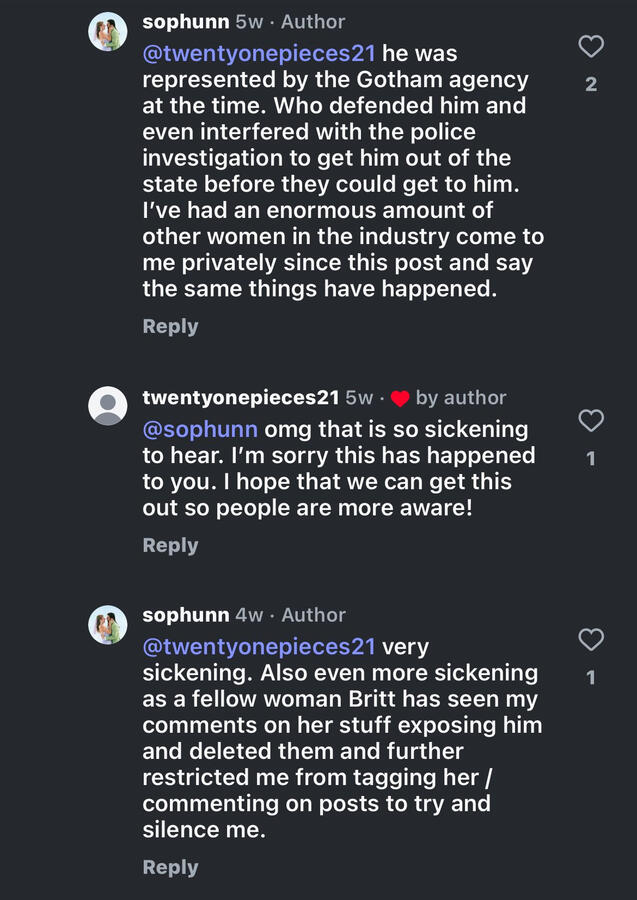Tap twentyonepieces21's default grey profile picture
Viewport: 637px width, 900px height.
[x=108, y=406]
